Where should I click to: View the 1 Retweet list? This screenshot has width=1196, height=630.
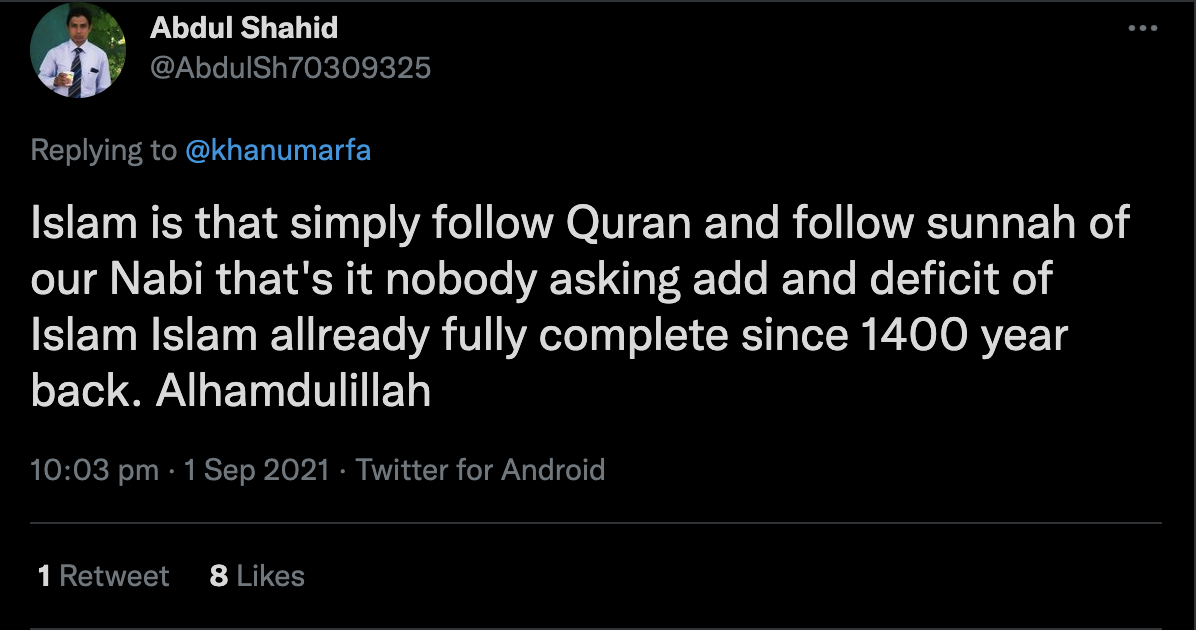click(104, 576)
